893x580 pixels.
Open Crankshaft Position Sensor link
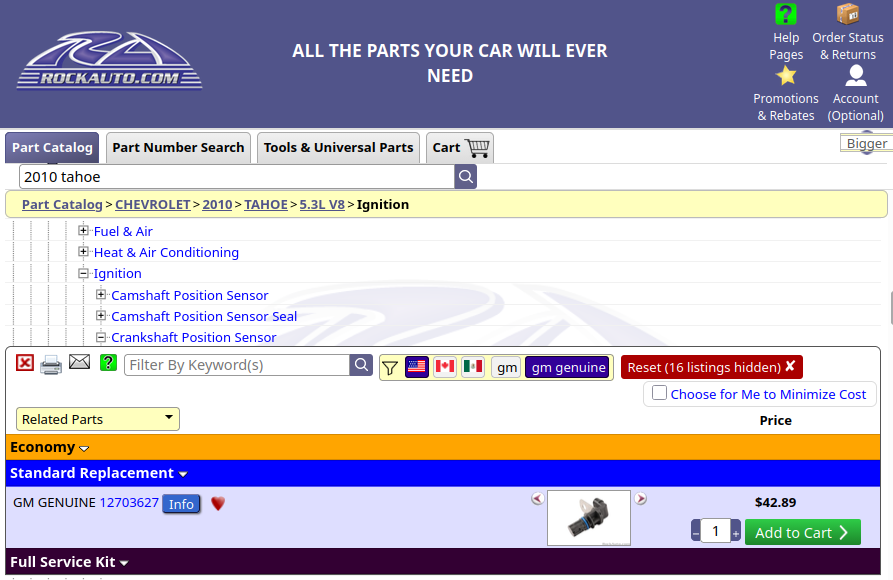pos(194,337)
